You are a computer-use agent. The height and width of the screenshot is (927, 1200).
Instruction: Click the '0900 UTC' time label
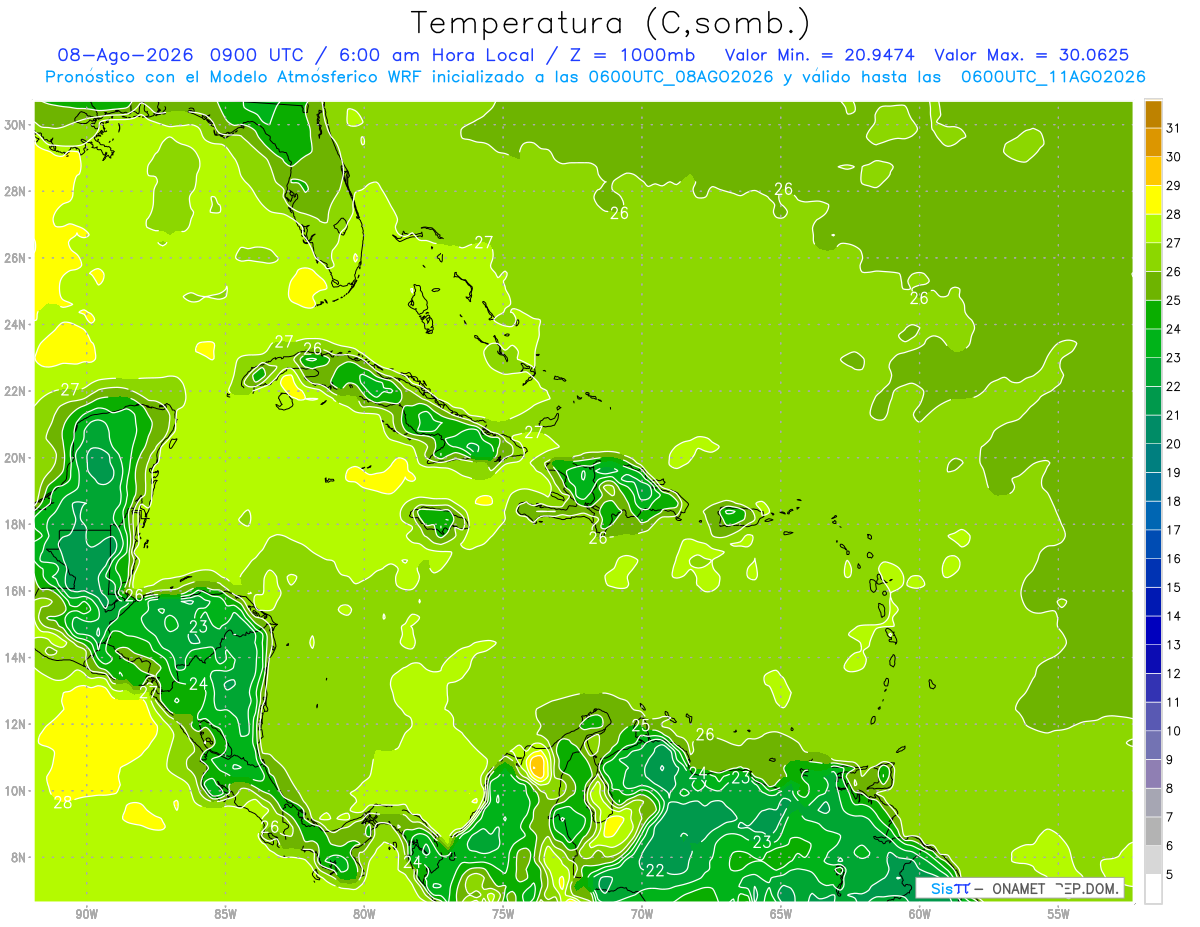point(256,55)
